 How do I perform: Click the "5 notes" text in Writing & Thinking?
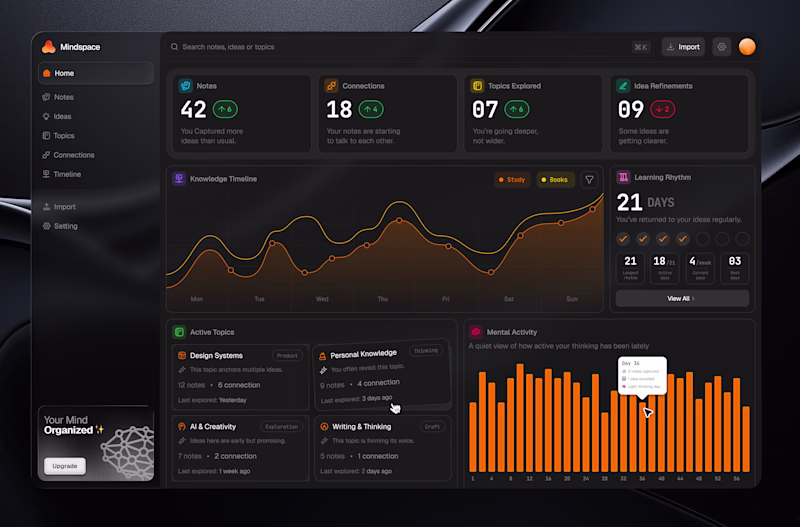[333, 456]
